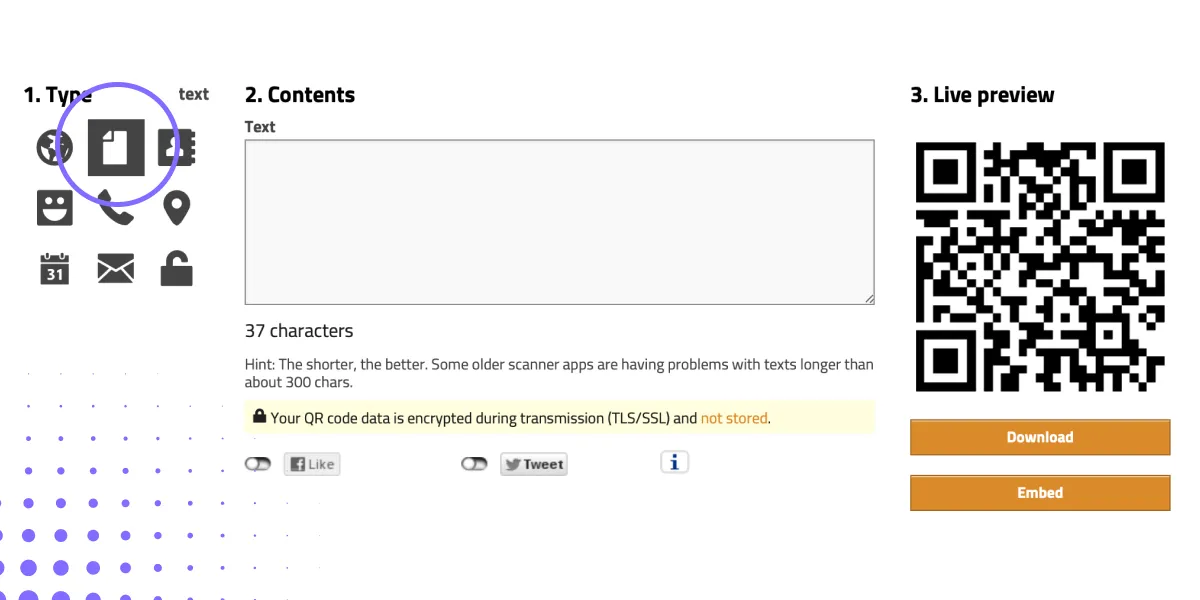Select the URL globe type icon
Viewport: 1200px width, 600px height.
point(54,147)
